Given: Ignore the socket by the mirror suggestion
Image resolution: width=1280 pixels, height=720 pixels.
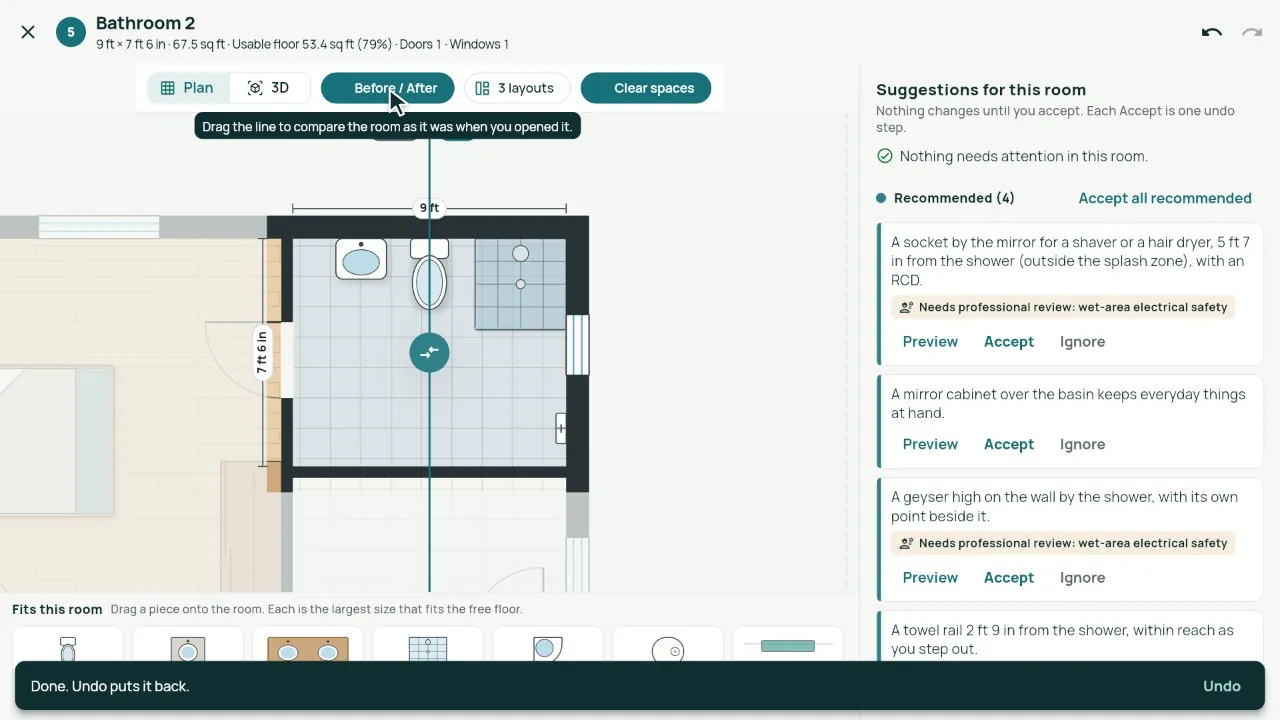Looking at the screenshot, I should click(x=1082, y=342).
